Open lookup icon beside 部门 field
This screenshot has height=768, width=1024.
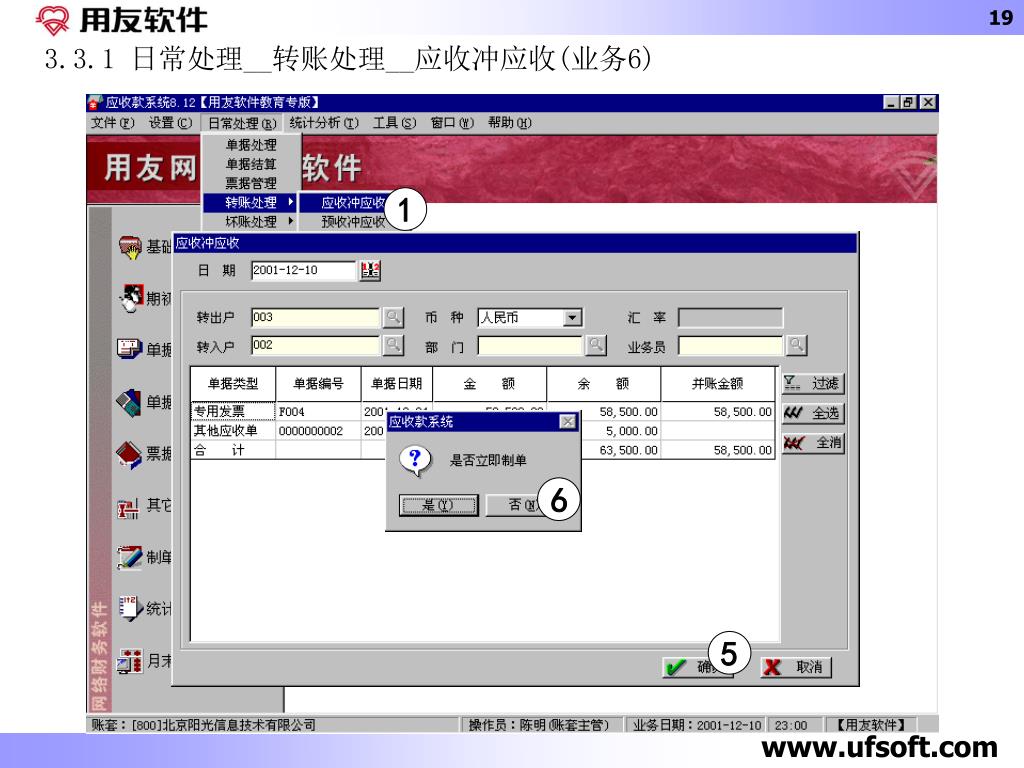click(x=596, y=345)
